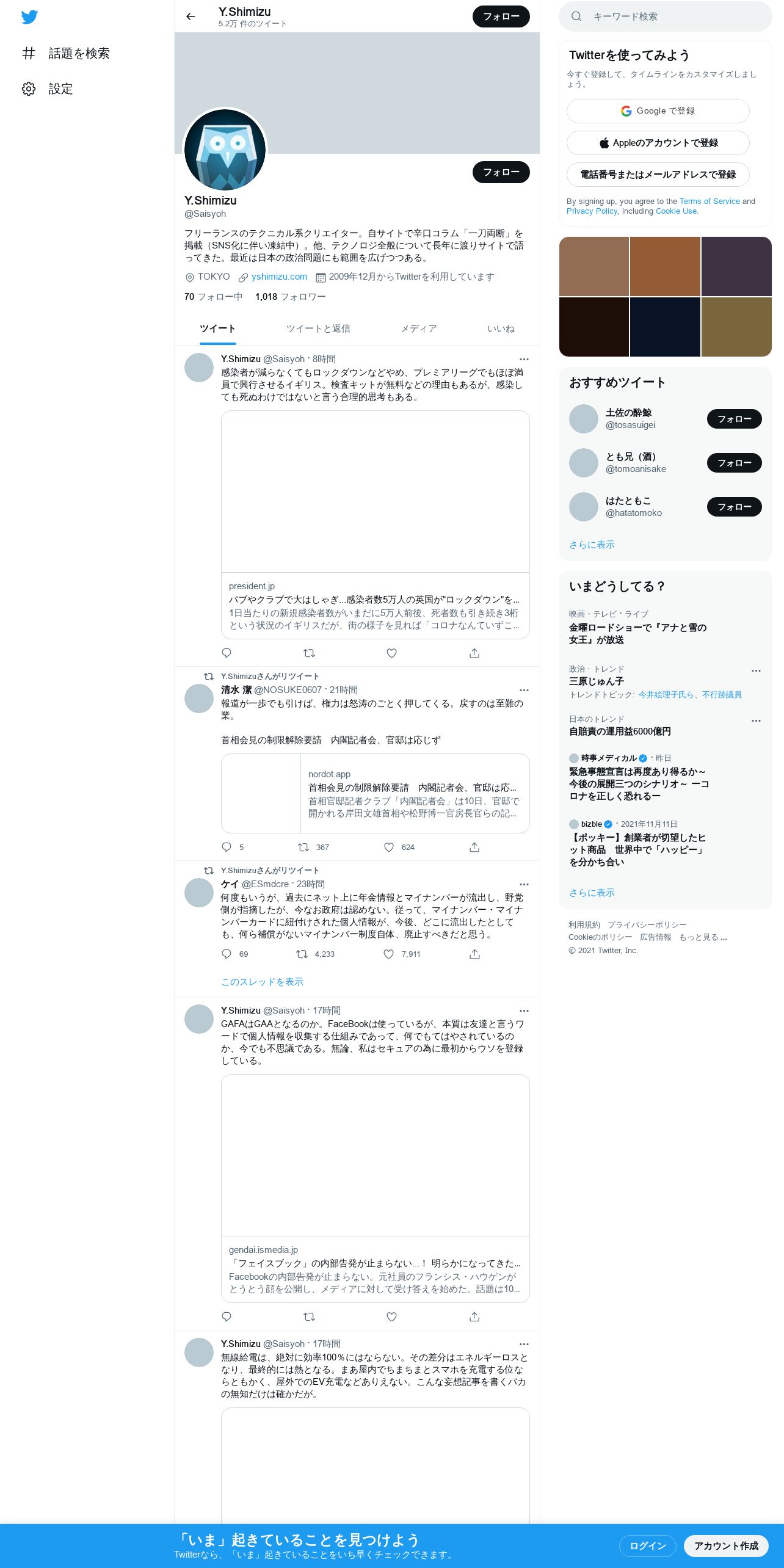Share the 8時間 UK lockdown tweet
The height and width of the screenshot is (1568, 784).
(x=474, y=653)
